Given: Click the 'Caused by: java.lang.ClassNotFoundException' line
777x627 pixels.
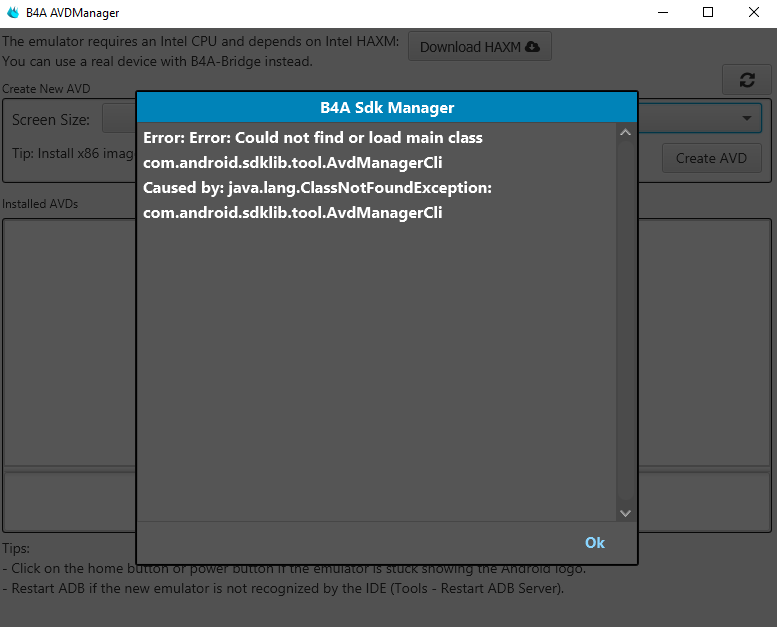Looking at the screenshot, I should tap(317, 188).
